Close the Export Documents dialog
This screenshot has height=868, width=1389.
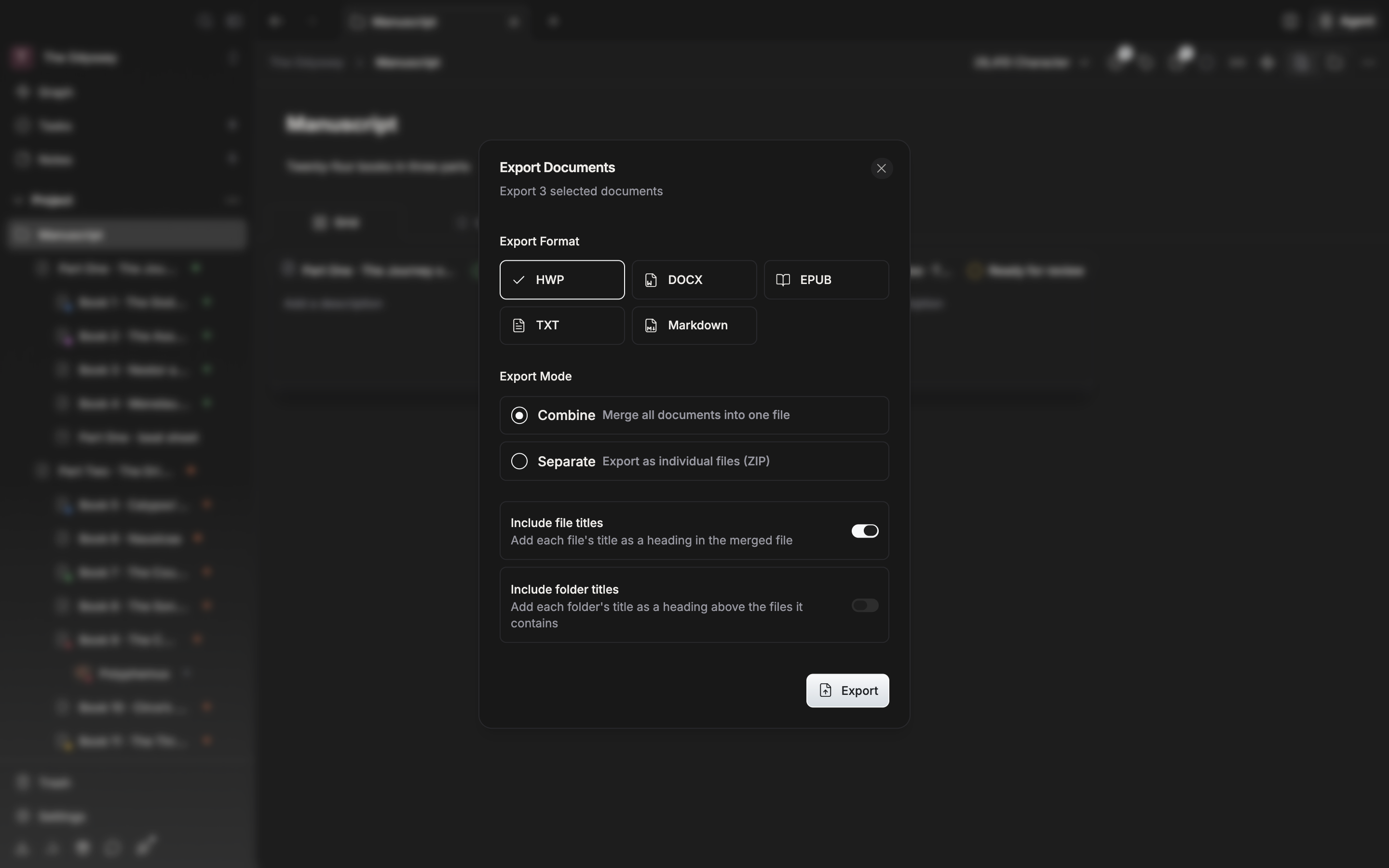[x=881, y=168]
